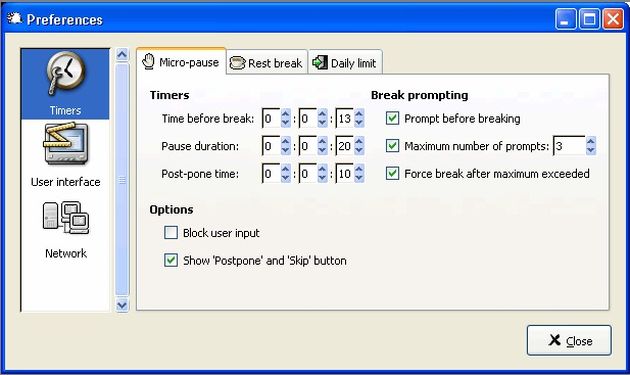This screenshot has width=630, height=375.
Task: Click the Post-pone time seconds field
Action: coord(345,174)
